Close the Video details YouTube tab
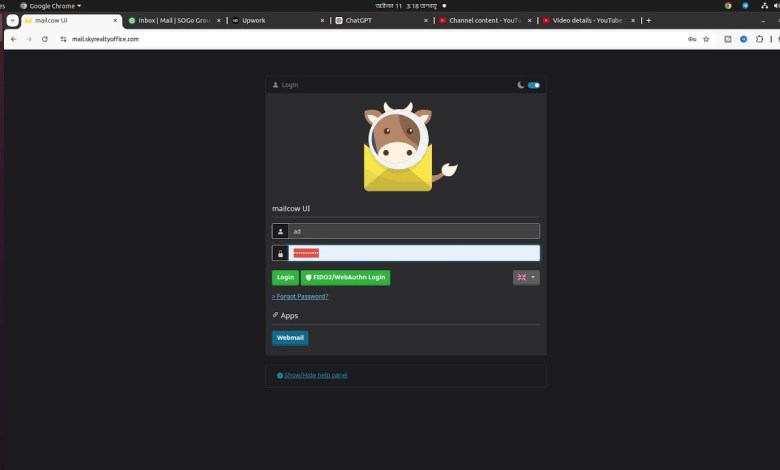 click(633, 20)
